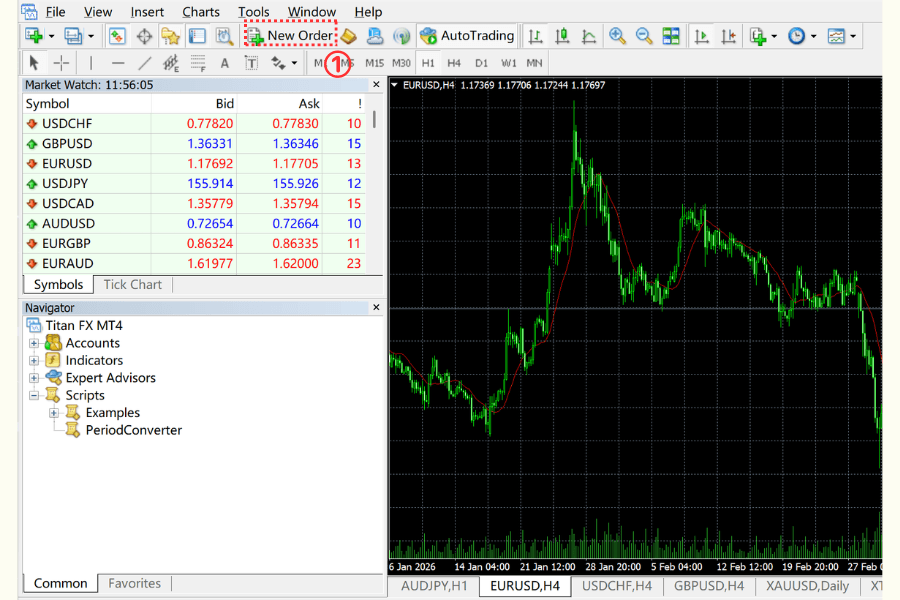Switch timeframe to M30
900x600 pixels.
pos(401,63)
